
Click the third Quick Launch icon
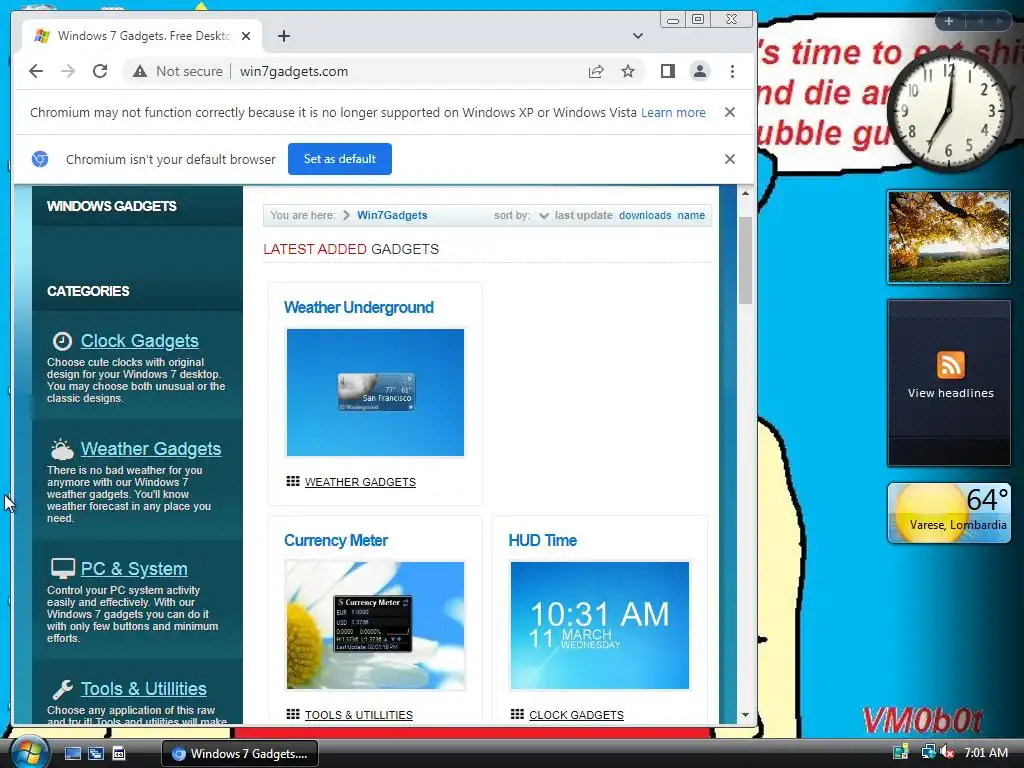pyautogui.click(x=119, y=754)
